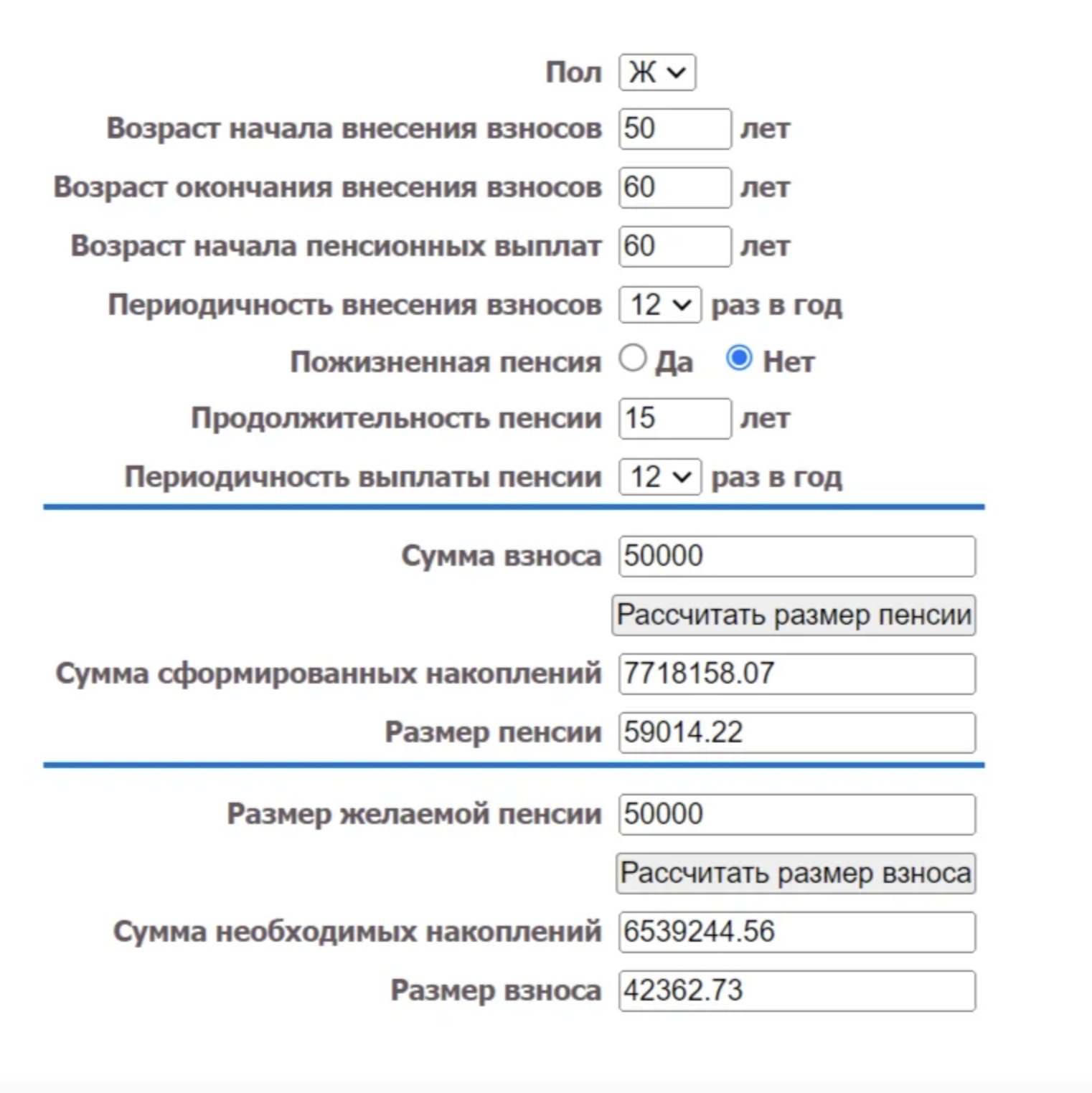Click the Возраст начала пенсионных выплат field
Viewport: 1092px width, 1093px height.
[x=673, y=246]
